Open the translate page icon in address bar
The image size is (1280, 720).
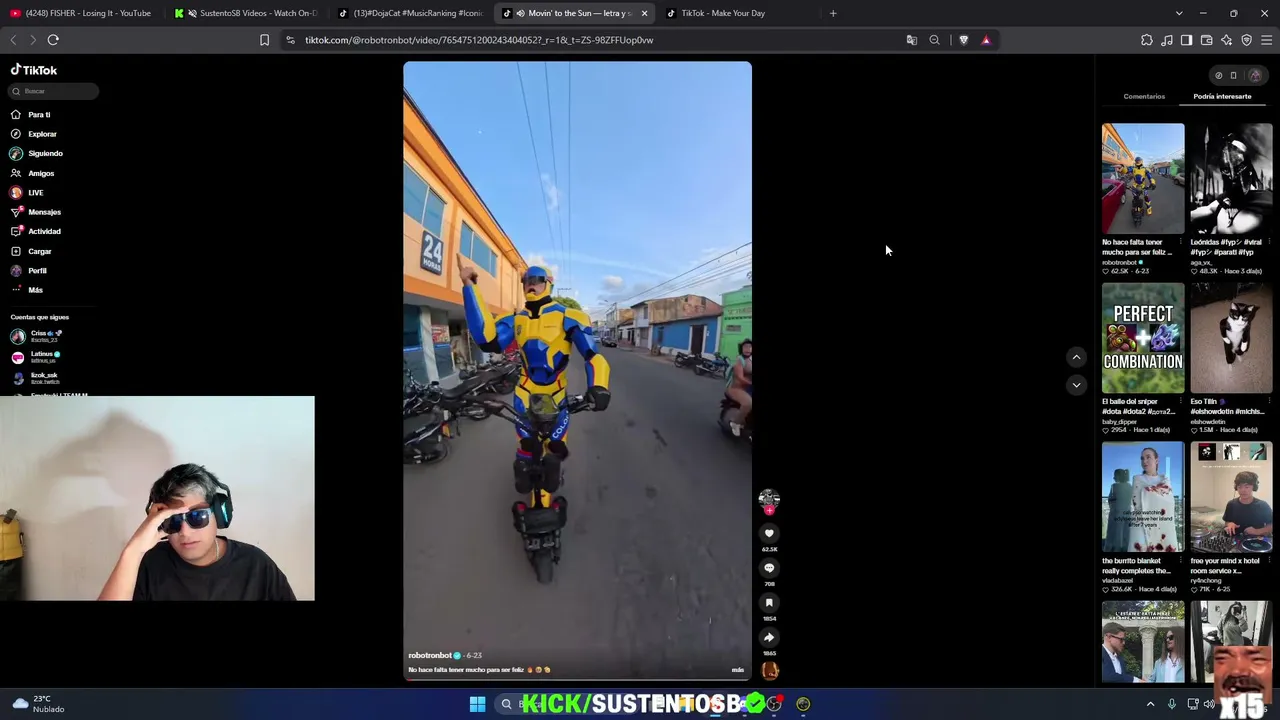(911, 40)
